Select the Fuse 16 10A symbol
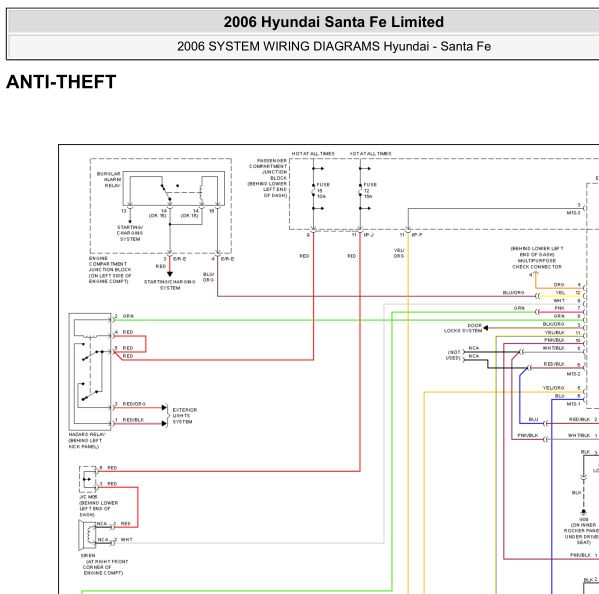The height and width of the screenshot is (594, 599). point(314,190)
